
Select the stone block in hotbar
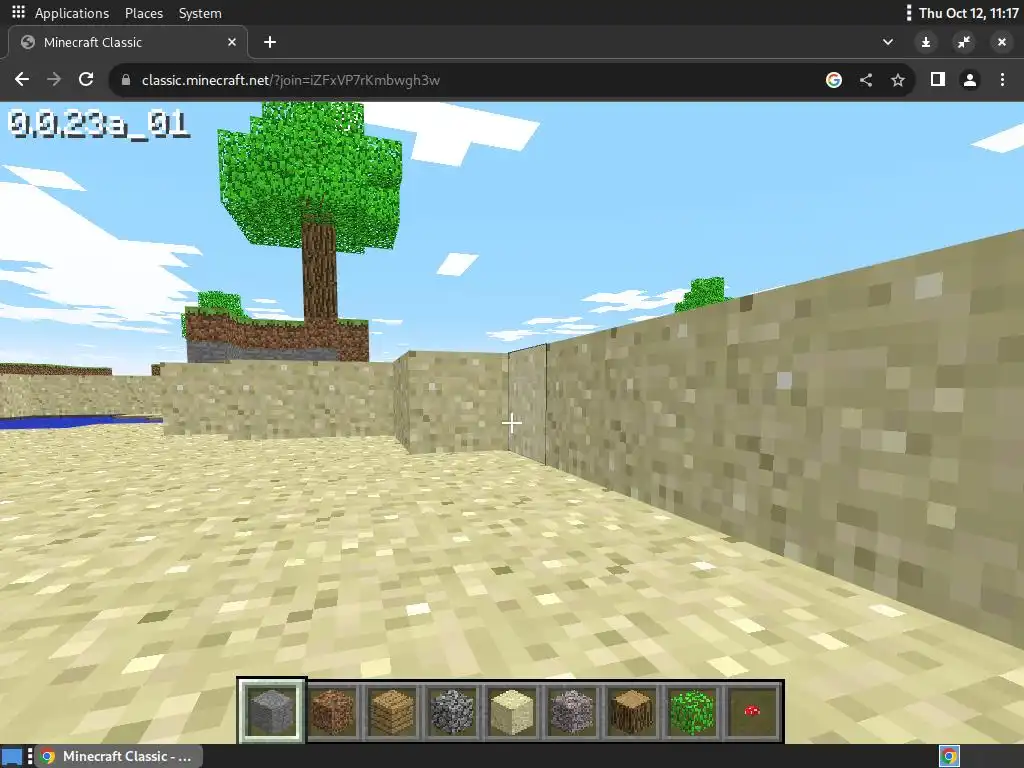coord(272,711)
